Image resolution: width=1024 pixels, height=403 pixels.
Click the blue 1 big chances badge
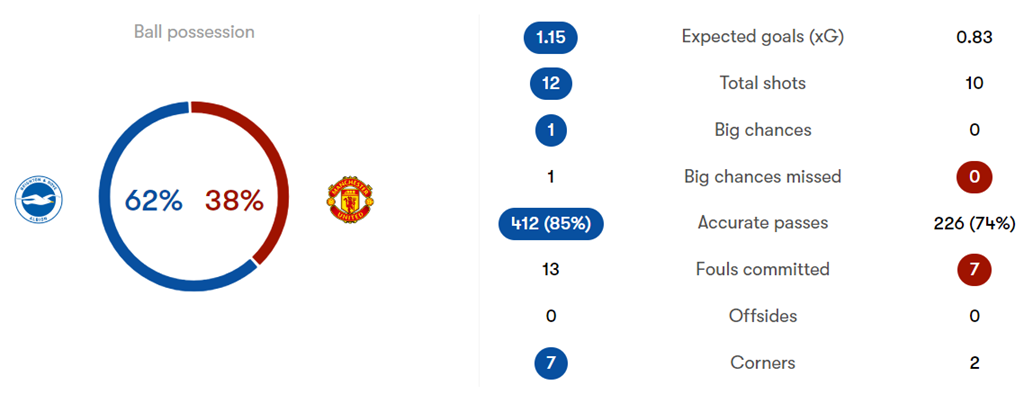point(550,130)
